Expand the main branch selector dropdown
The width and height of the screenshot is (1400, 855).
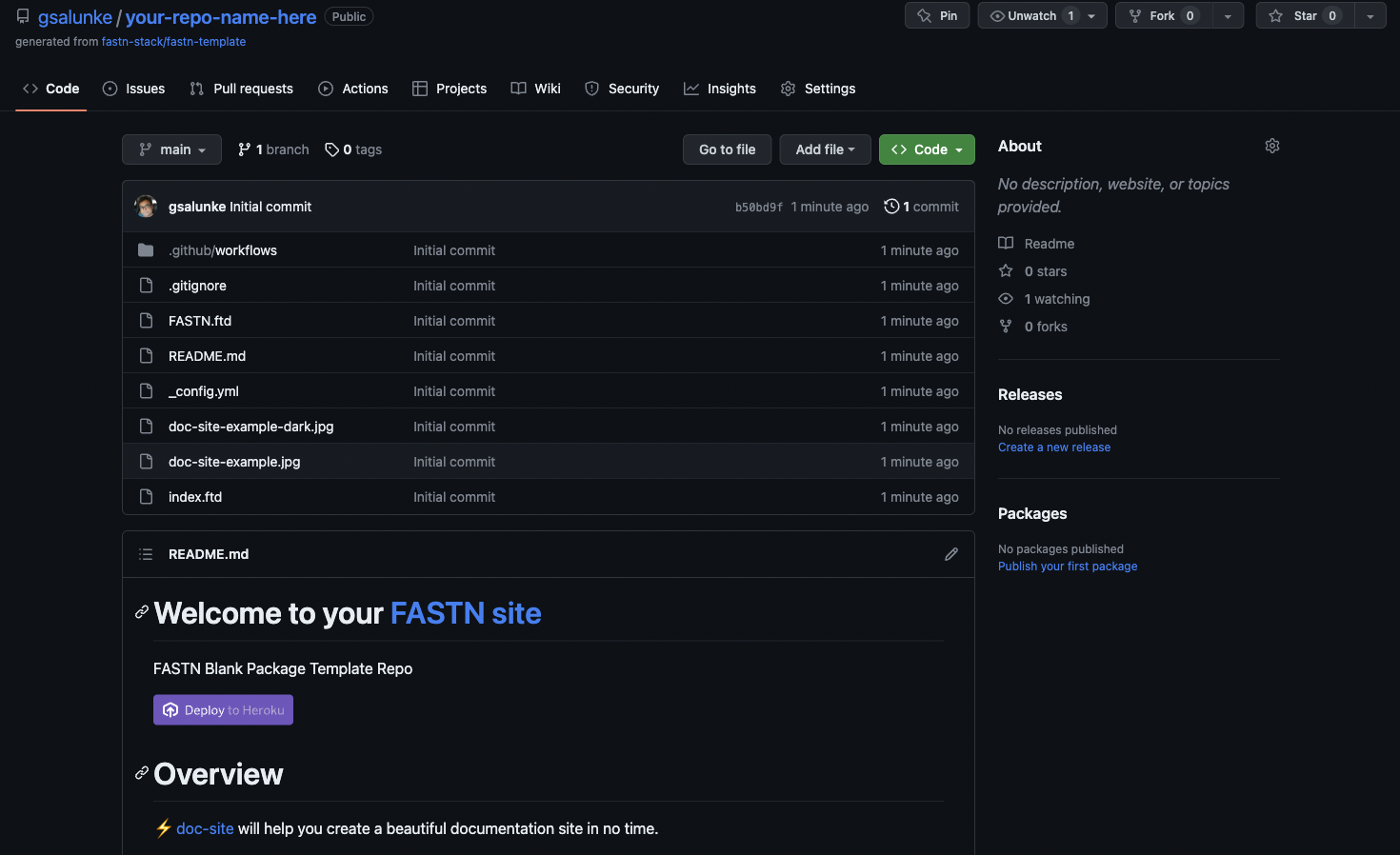[171, 149]
